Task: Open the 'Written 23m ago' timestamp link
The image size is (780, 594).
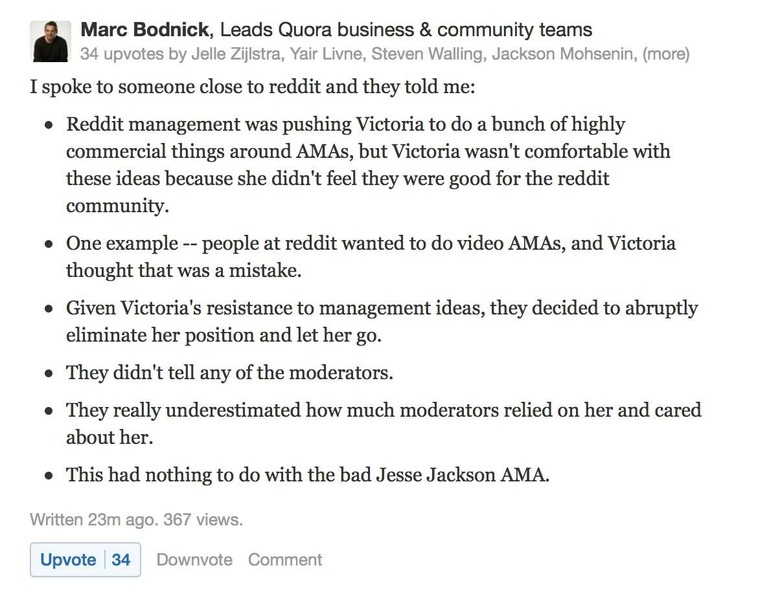Action: (x=94, y=519)
